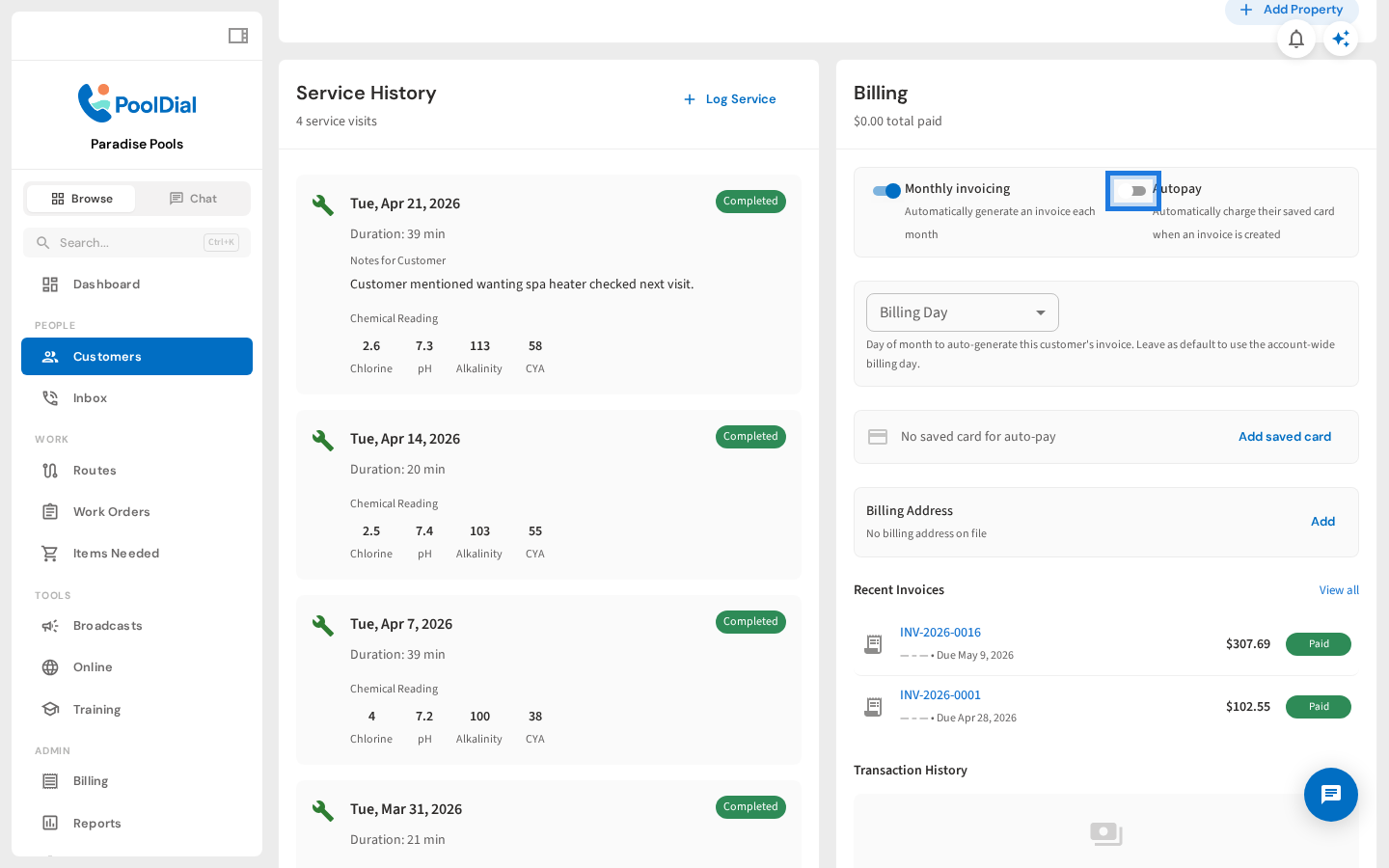
Task: Click the Ctrl+K shortcut badge
Action: click(221, 243)
